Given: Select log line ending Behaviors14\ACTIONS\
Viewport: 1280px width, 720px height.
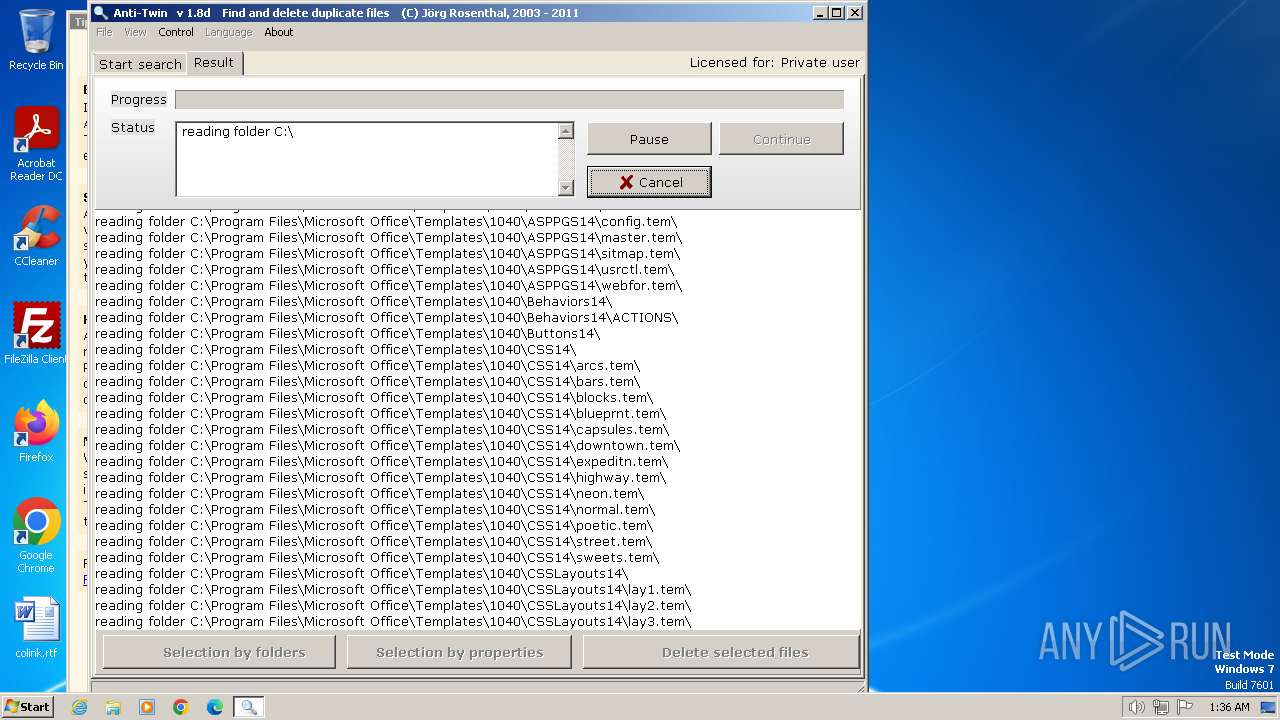Looking at the screenshot, I should pos(386,318).
